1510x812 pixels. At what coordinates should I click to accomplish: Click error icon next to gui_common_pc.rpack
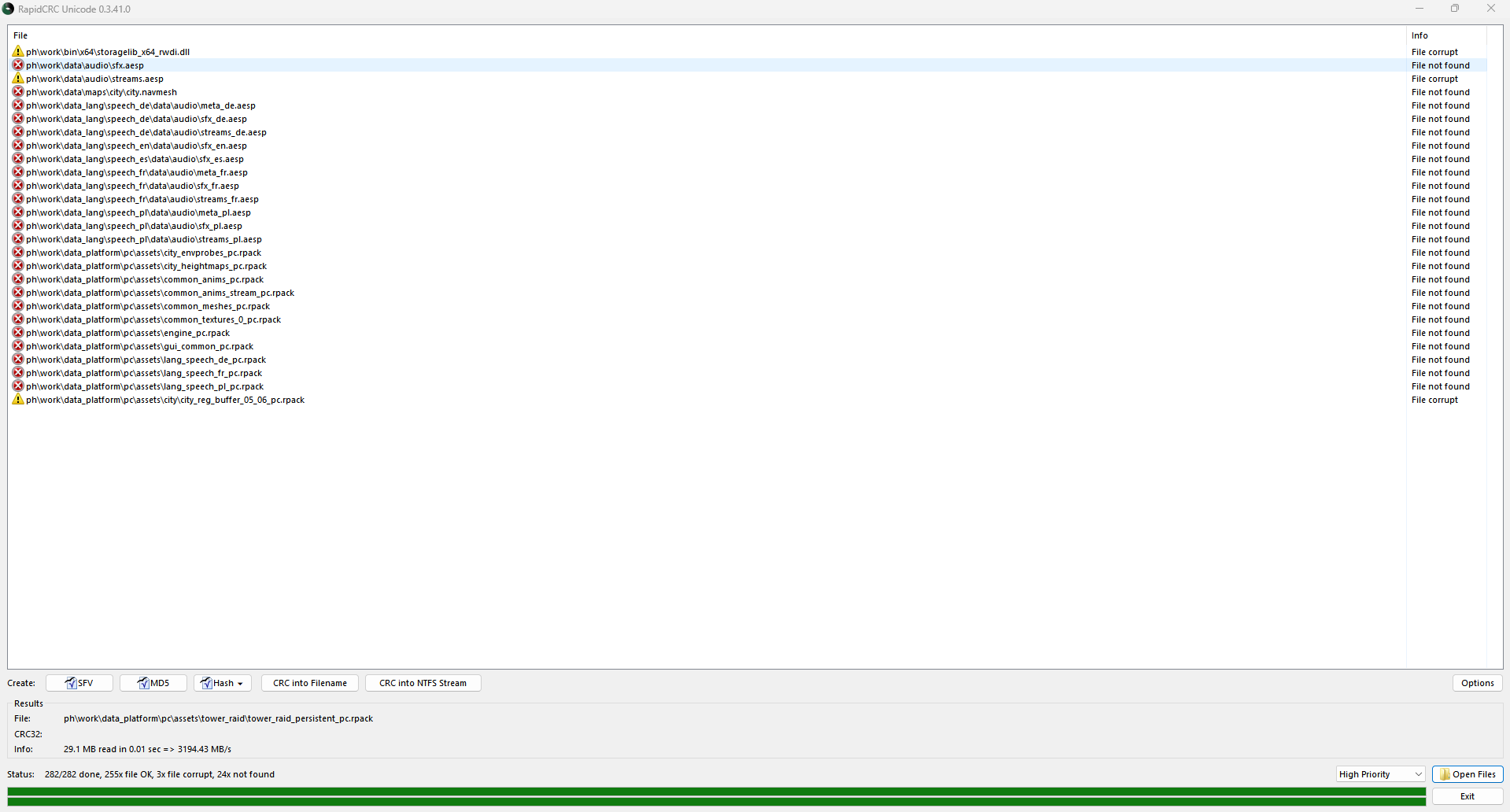[x=18, y=346]
